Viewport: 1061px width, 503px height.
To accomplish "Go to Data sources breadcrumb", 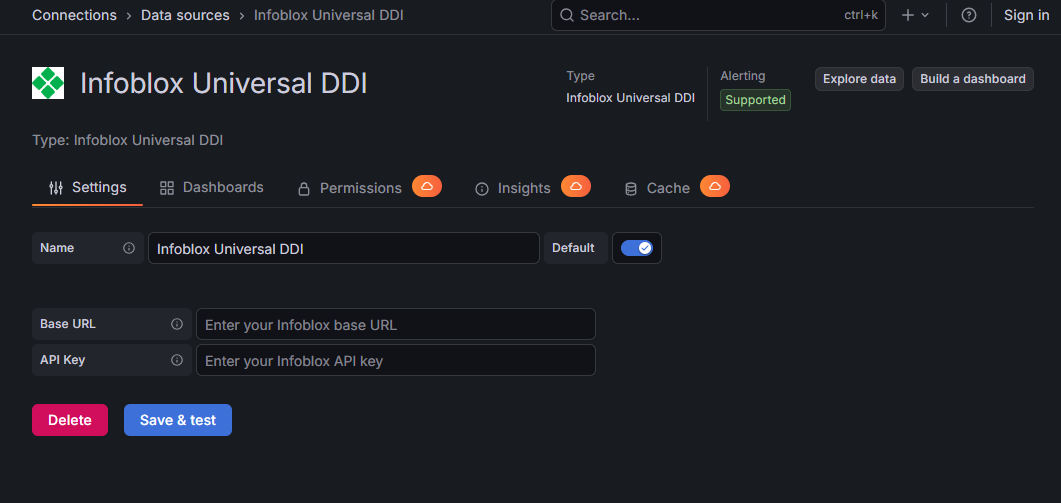I will coord(185,15).
